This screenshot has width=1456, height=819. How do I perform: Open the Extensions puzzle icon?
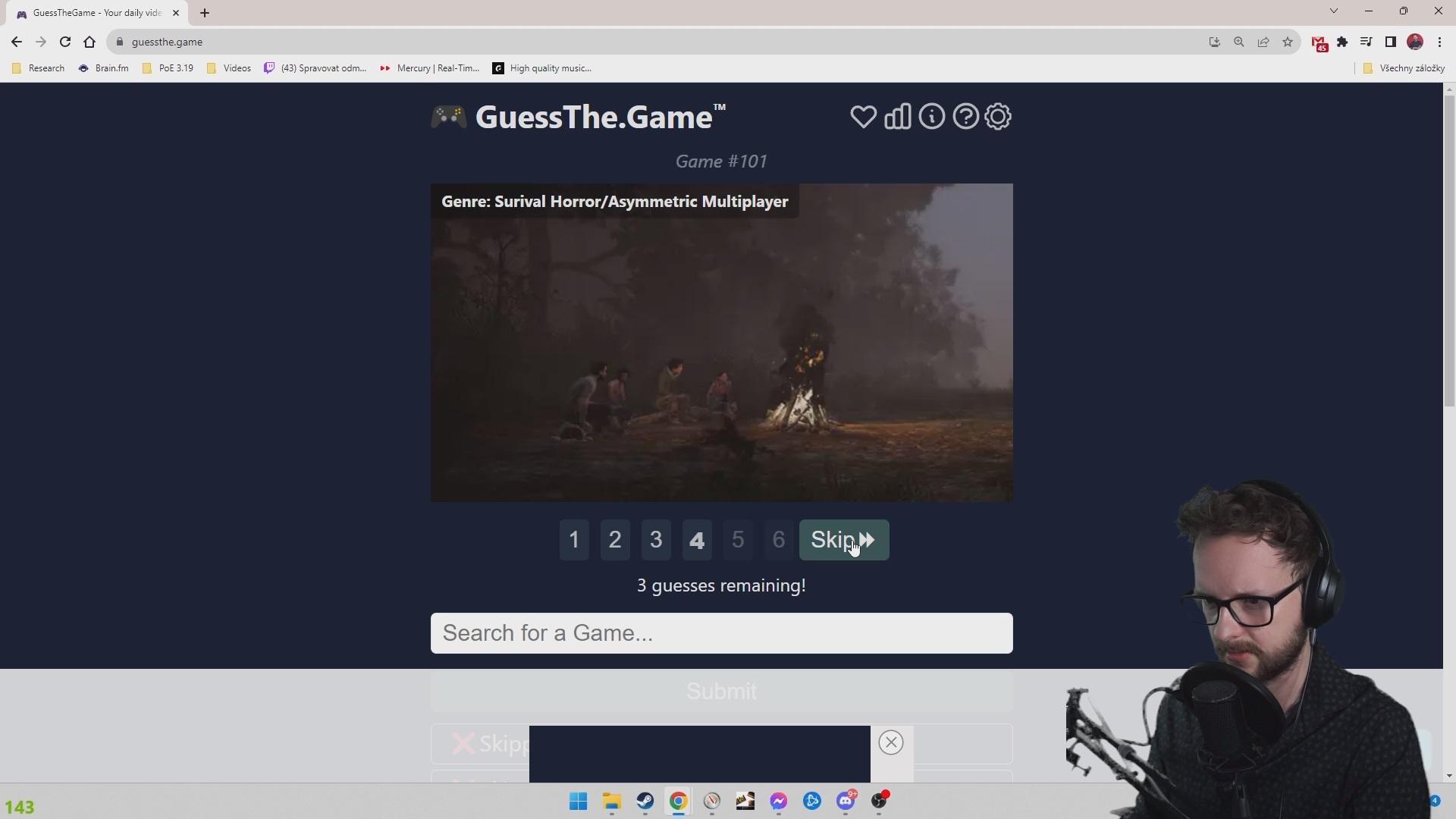point(1342,42)
